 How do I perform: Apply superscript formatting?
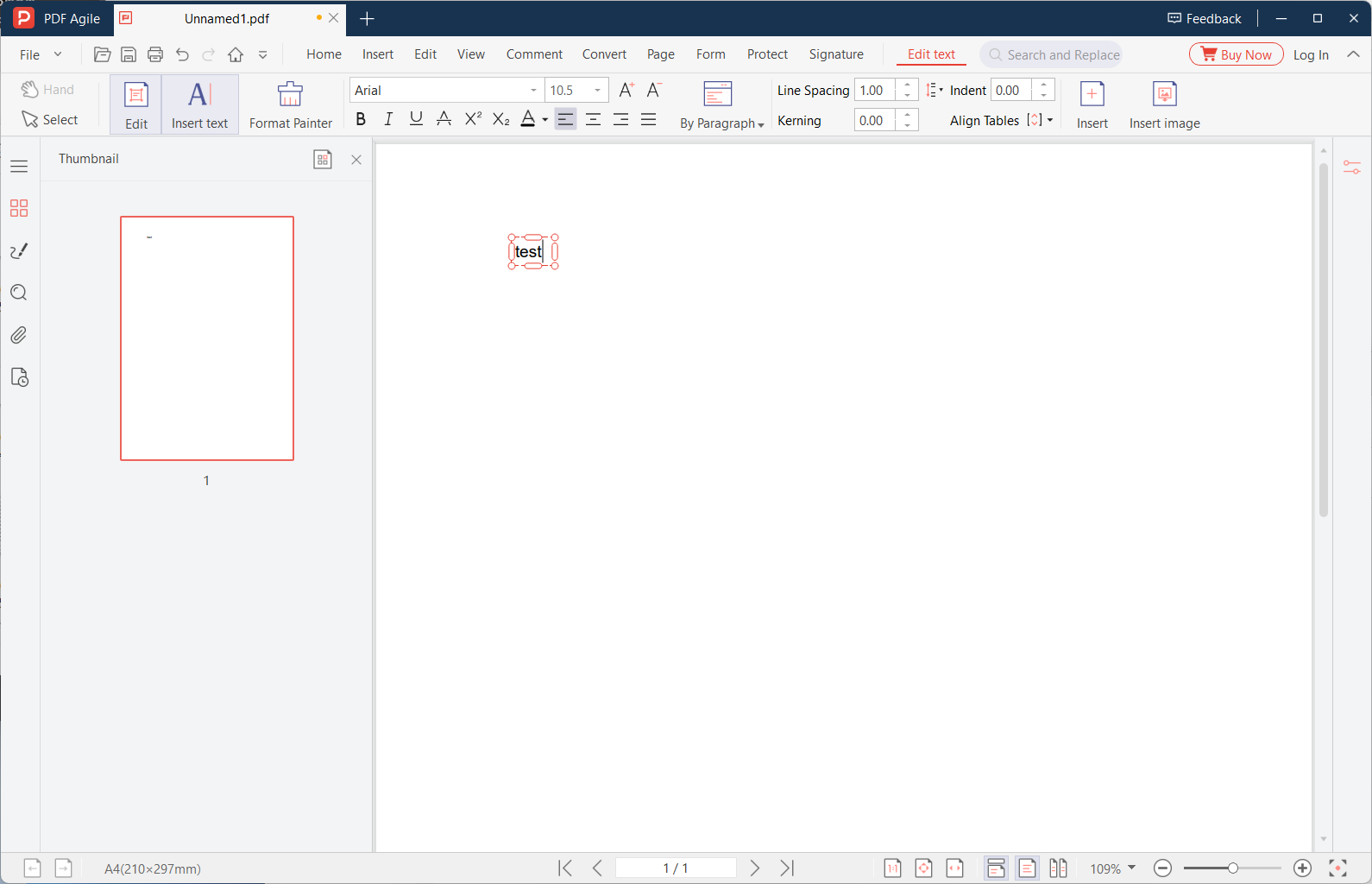tap(473, 119)
